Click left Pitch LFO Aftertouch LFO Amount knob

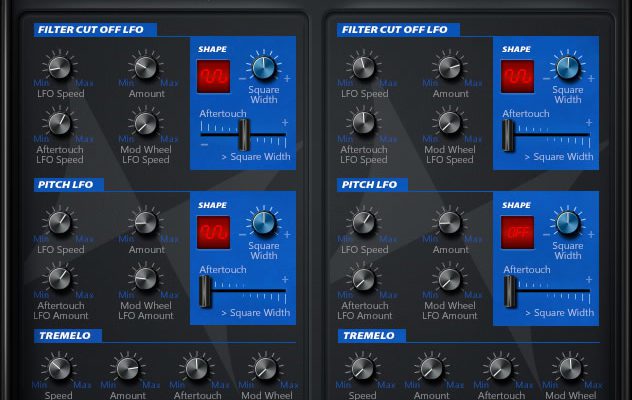pos(60,280)
